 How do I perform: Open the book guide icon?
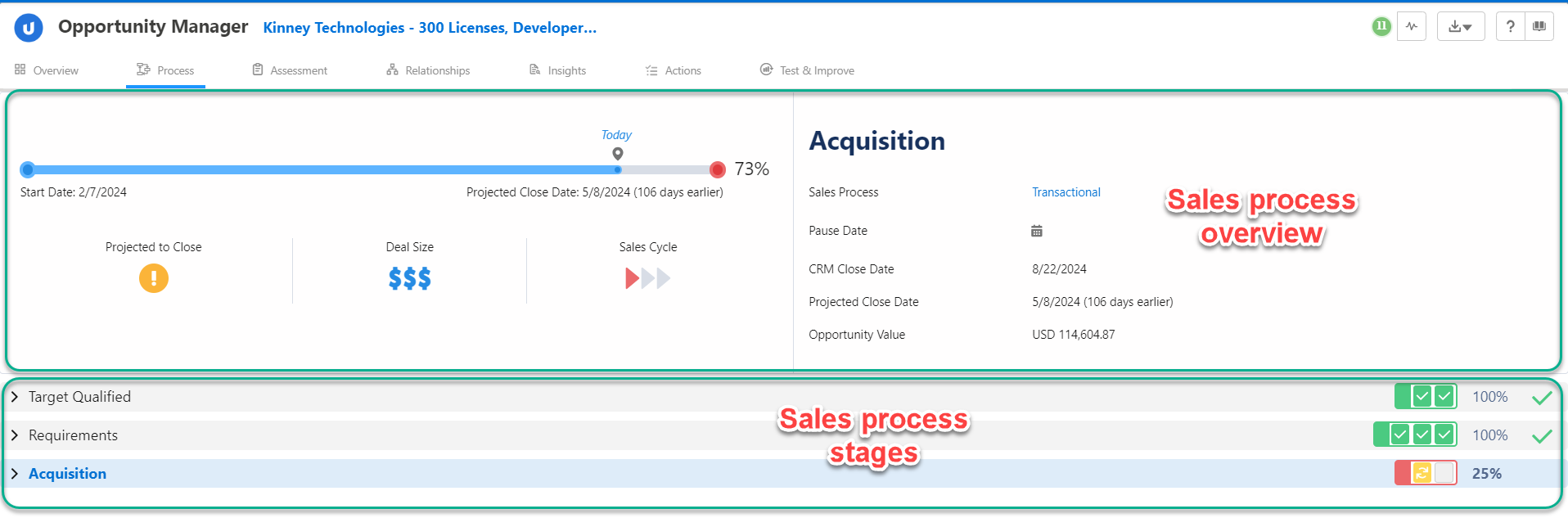pos(1539,26)
